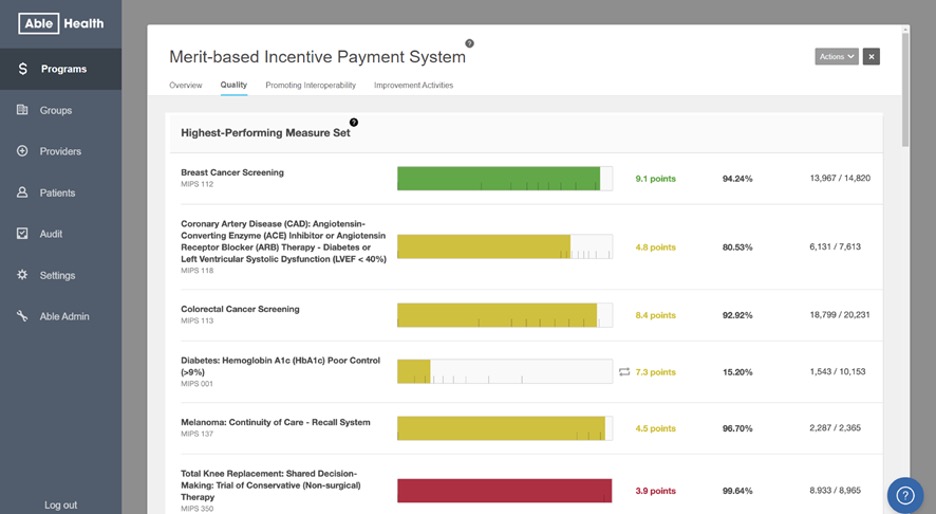936x514 pixels.
Task: Click the MIPS 118 identifier
Action: [197, 270]
